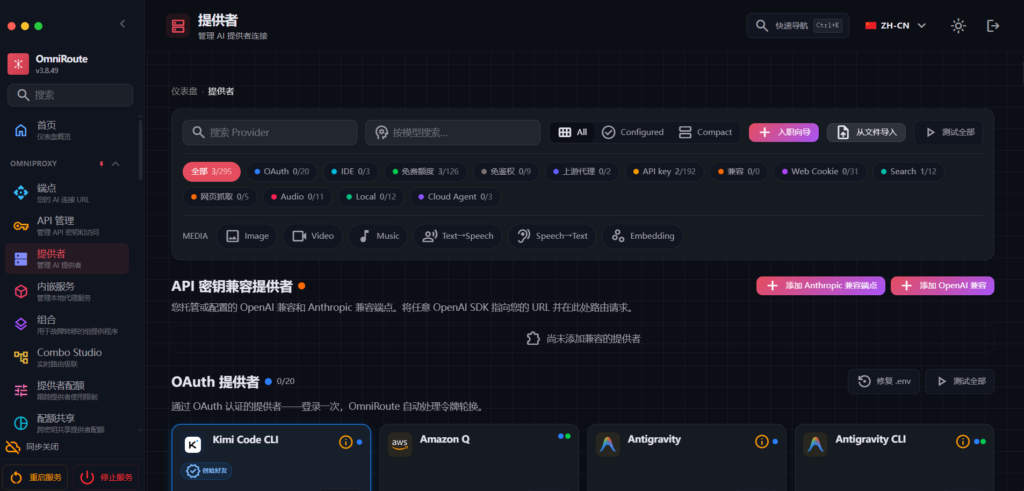Filter by 上游代理 0/2 chip
1024x491 pixels.
(x=582, y=172)
